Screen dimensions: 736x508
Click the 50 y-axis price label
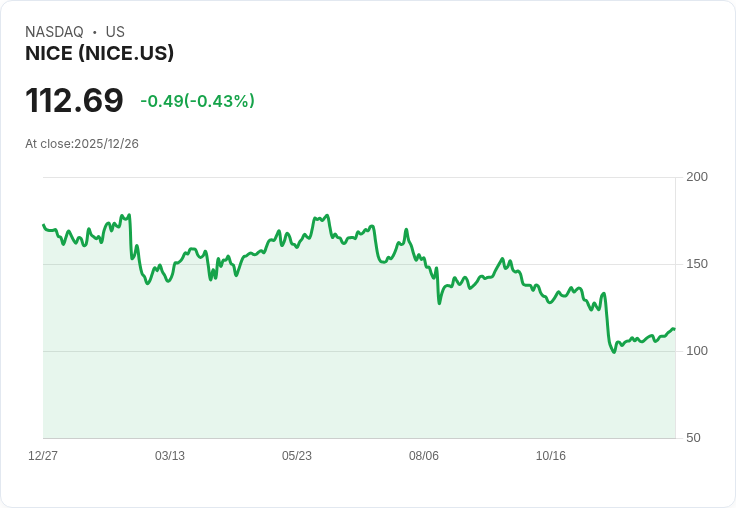(x=693, y=438)
